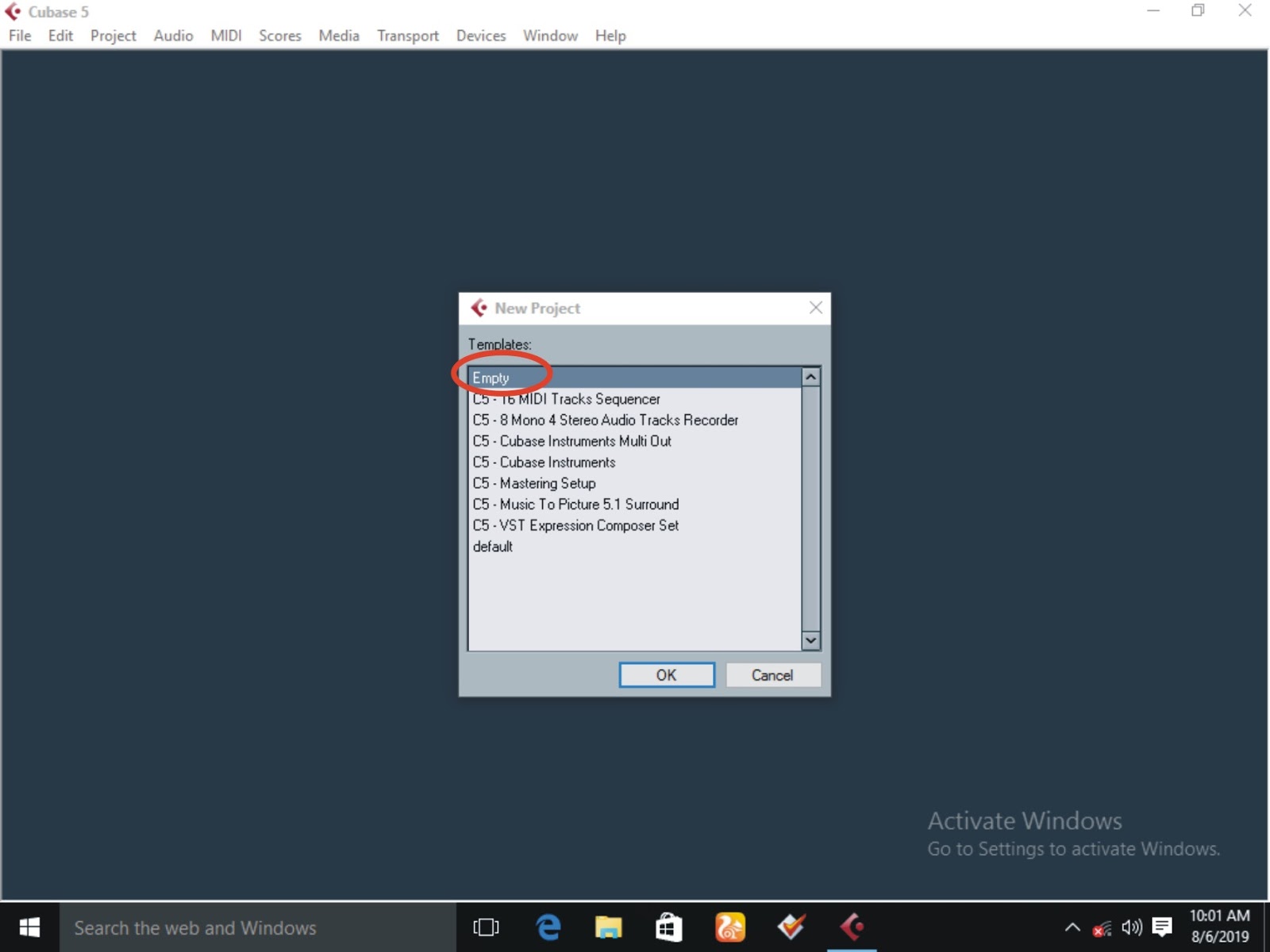Open File Explorer from taskbar

coord(609,927)
